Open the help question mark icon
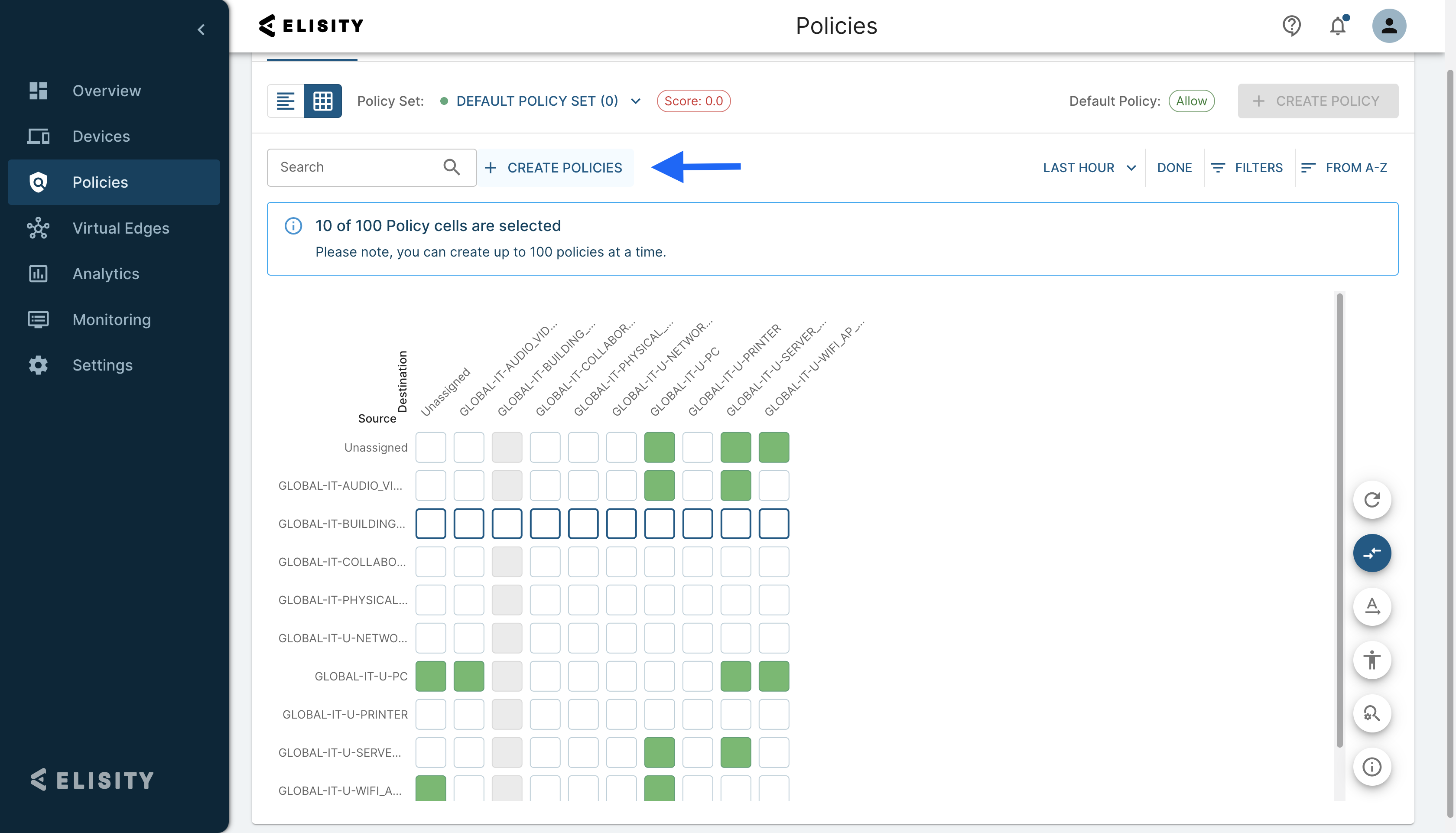This screenshot has width=1456, height=833. [x=1291, y=26]
